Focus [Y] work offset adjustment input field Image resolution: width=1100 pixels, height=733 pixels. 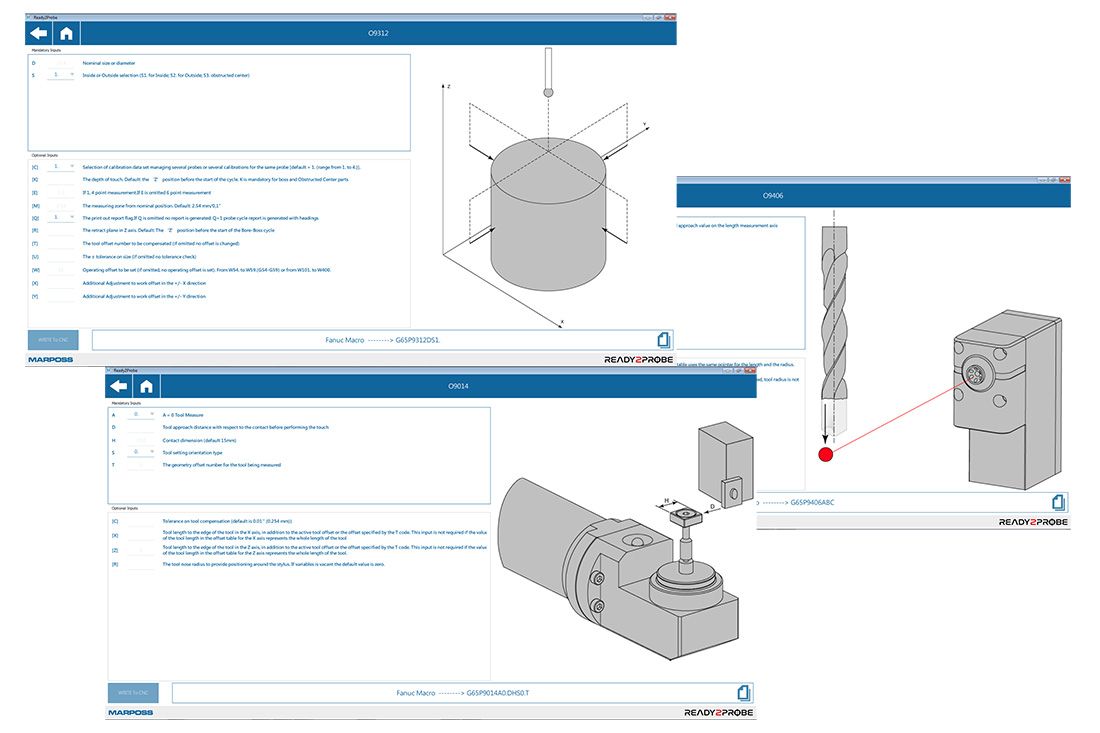pyautogui.click(x=61, y=296)
